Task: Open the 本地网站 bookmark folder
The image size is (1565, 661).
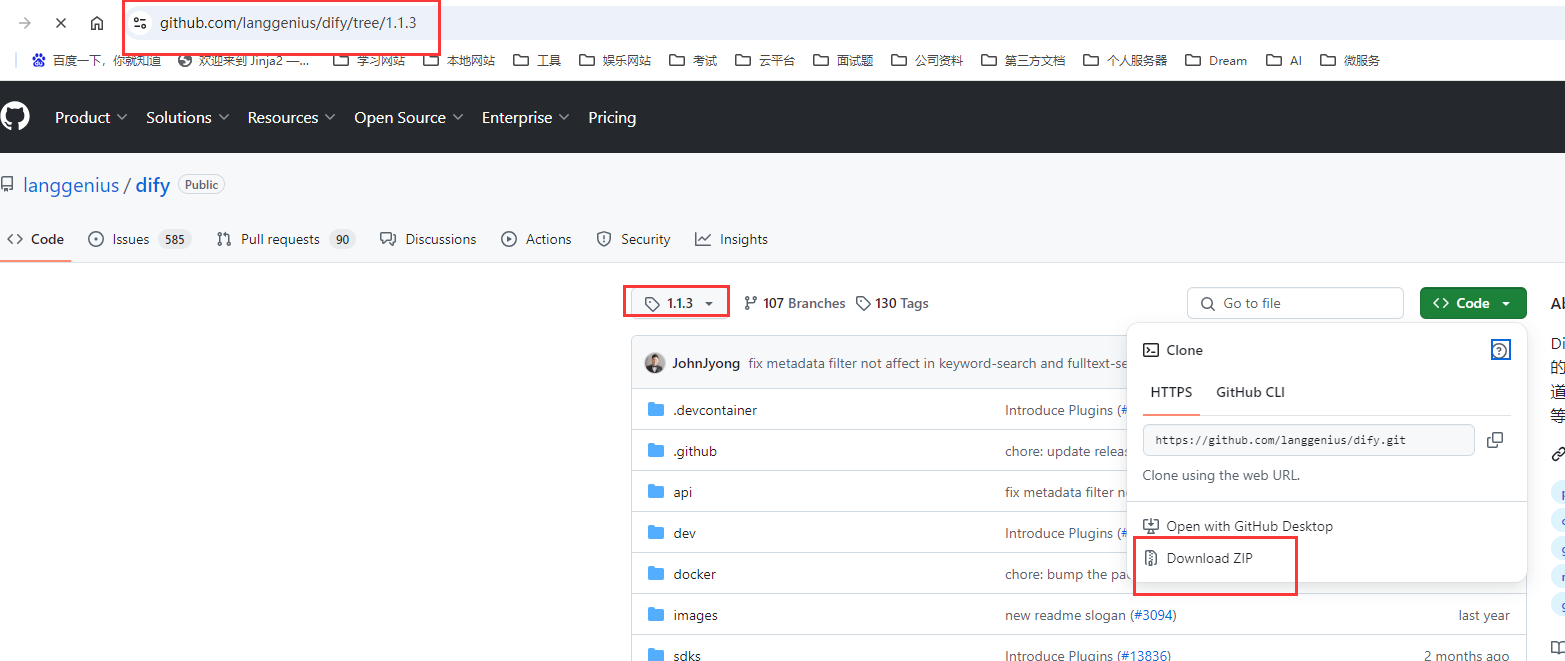Action: tap(459, 60)
